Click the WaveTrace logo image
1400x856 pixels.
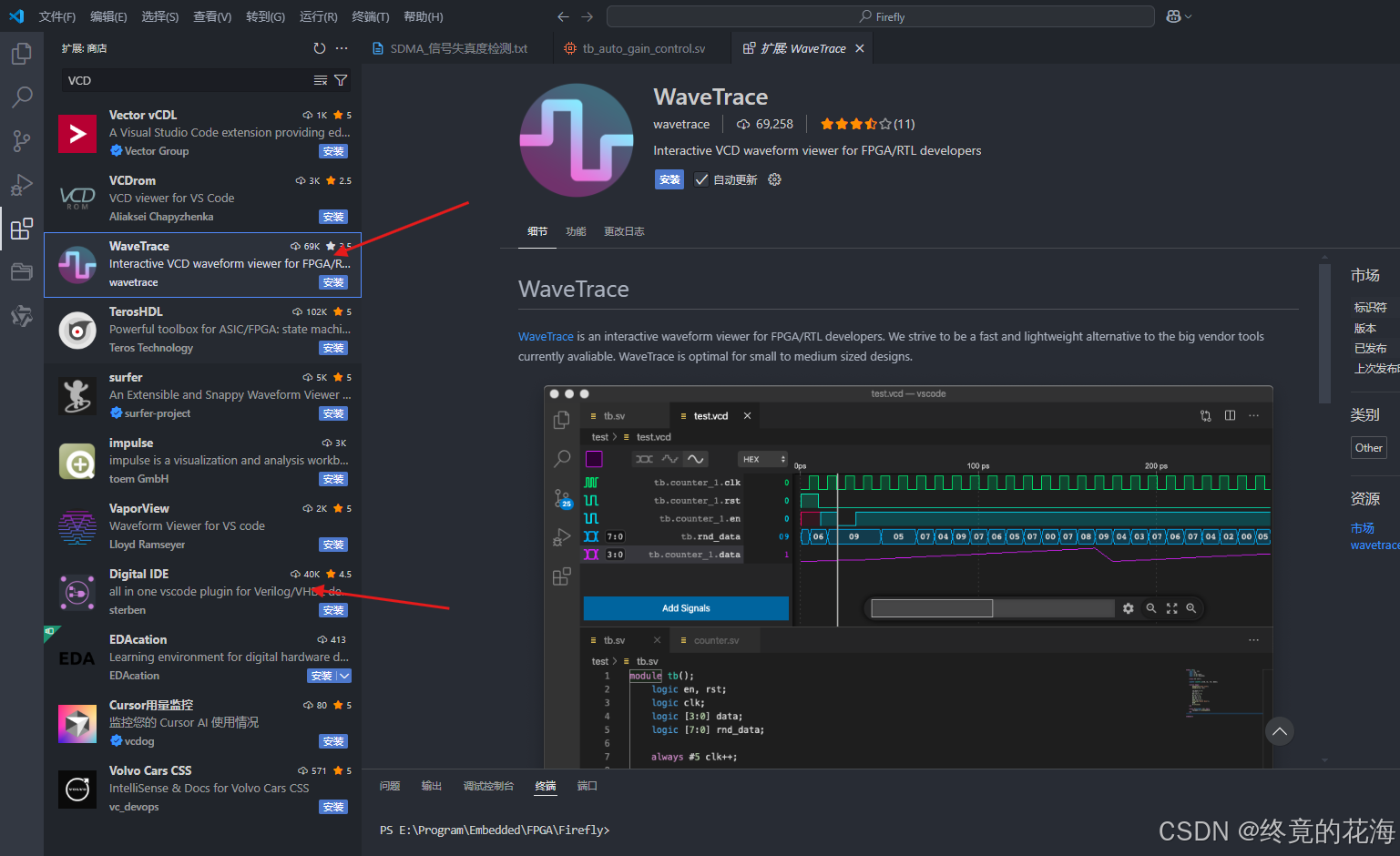point(576,140)
